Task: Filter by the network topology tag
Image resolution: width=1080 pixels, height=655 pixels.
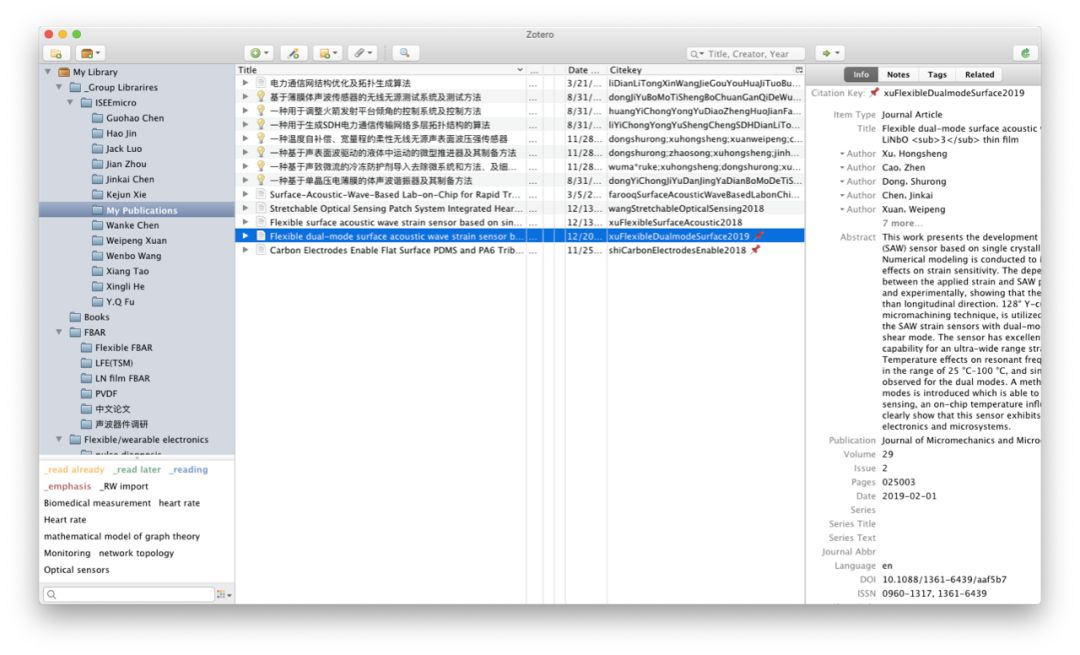Action: 136,553
